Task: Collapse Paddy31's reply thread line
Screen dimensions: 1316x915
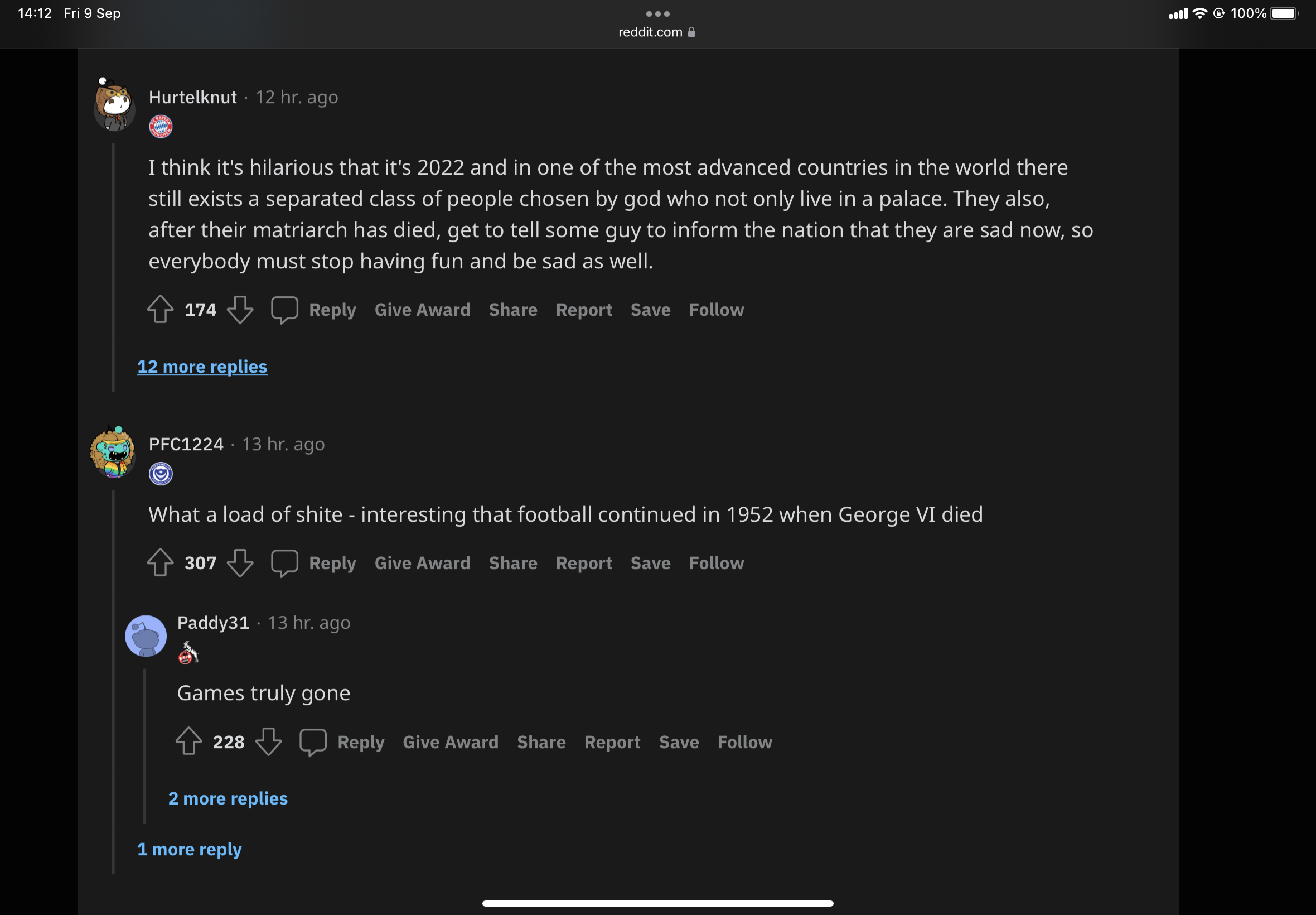Action: click(x=144, y=745)
